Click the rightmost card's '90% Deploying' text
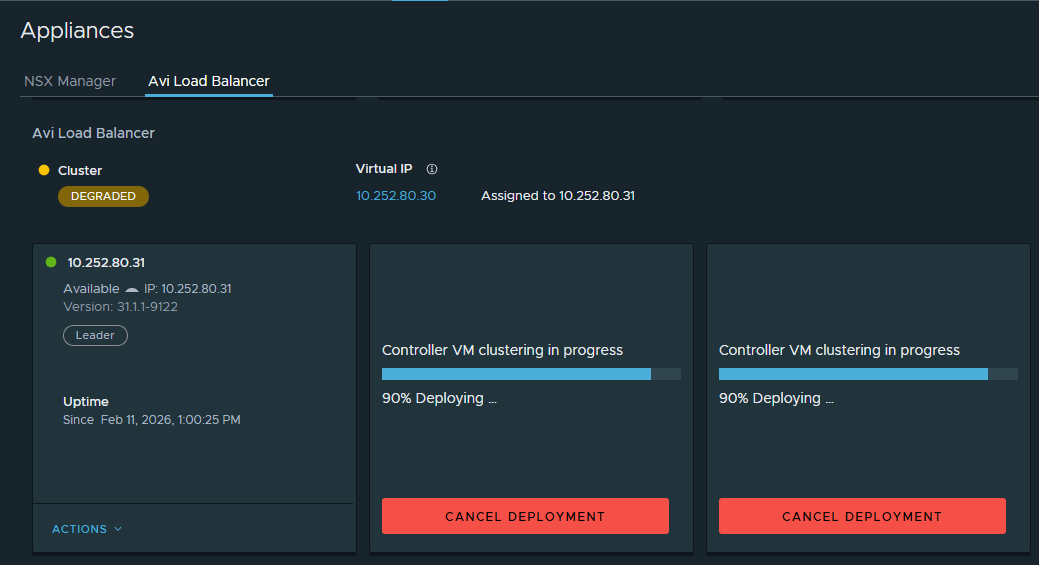The image size is (1039, 565). [776, 398]
